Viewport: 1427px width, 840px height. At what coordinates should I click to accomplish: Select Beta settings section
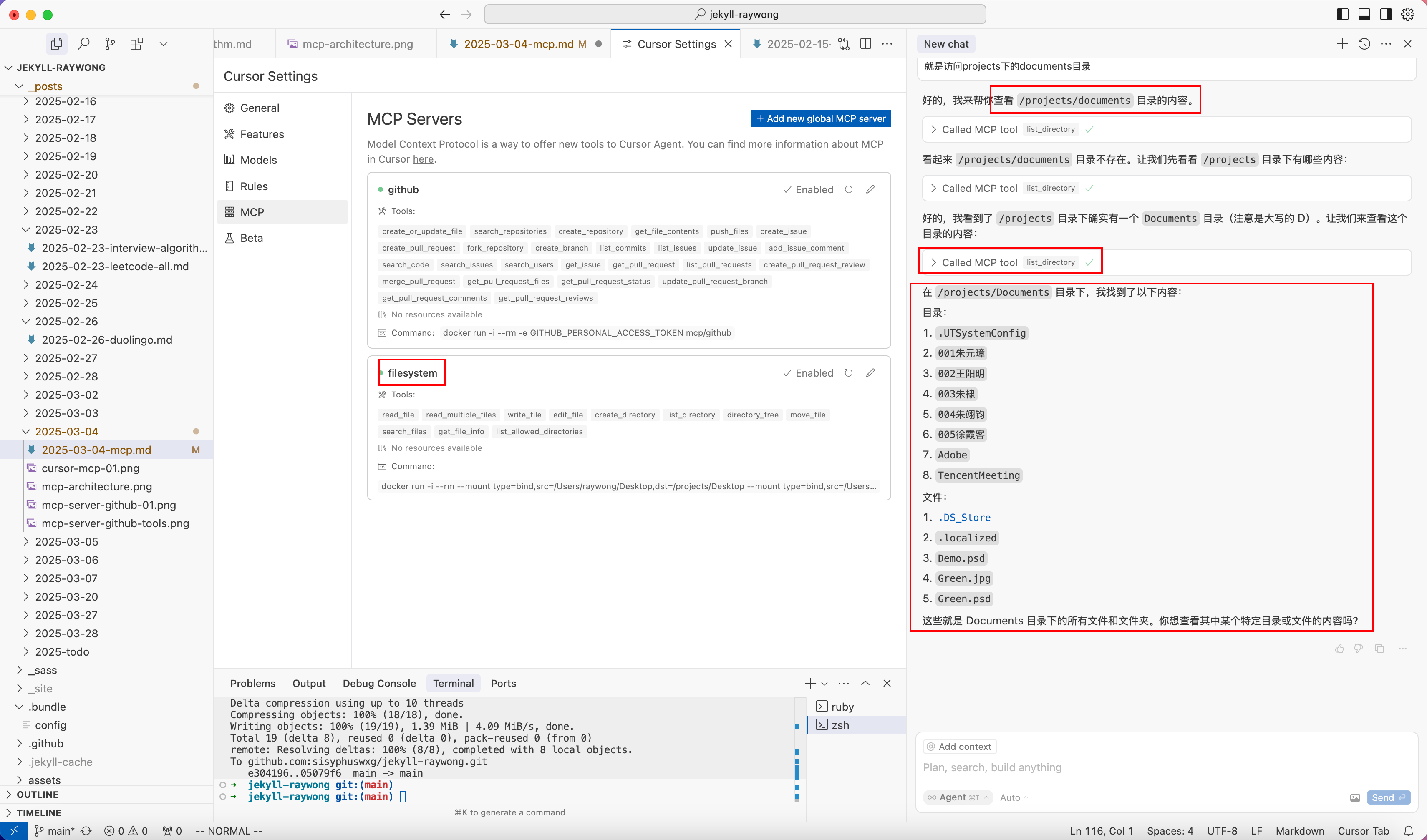pos(282,238)
